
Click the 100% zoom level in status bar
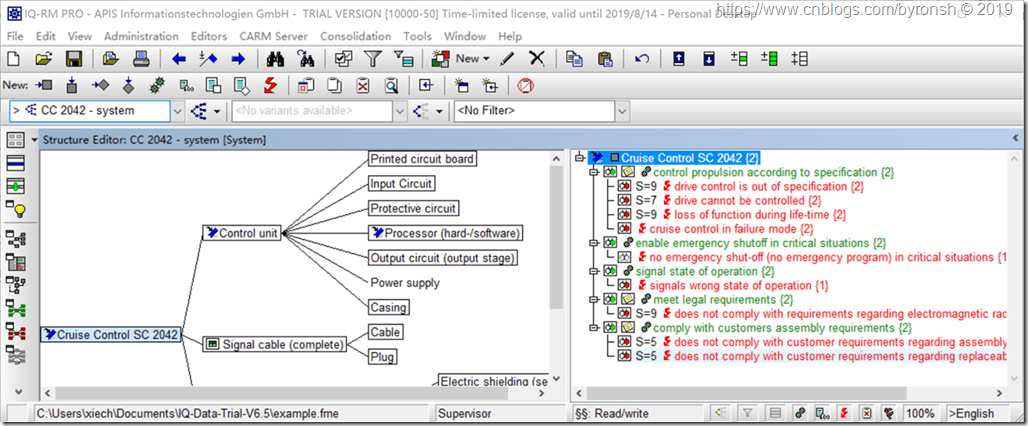click(922, 413)
